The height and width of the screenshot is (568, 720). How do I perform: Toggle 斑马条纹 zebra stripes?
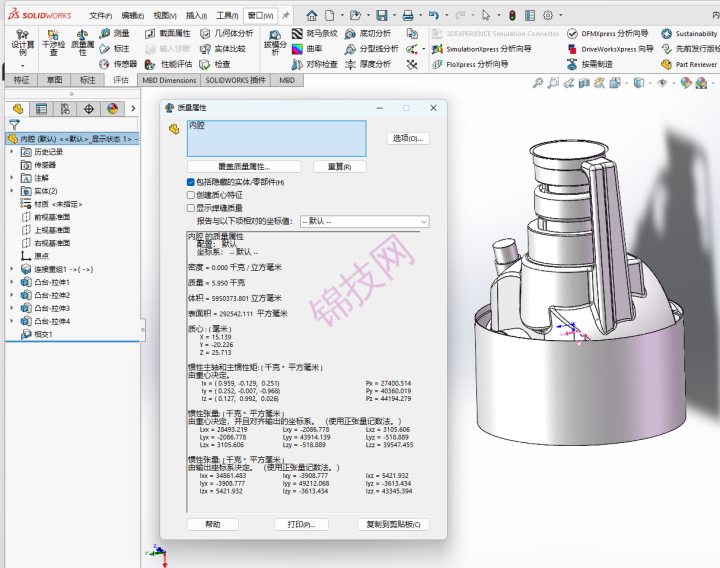click(x=315, y=33)
